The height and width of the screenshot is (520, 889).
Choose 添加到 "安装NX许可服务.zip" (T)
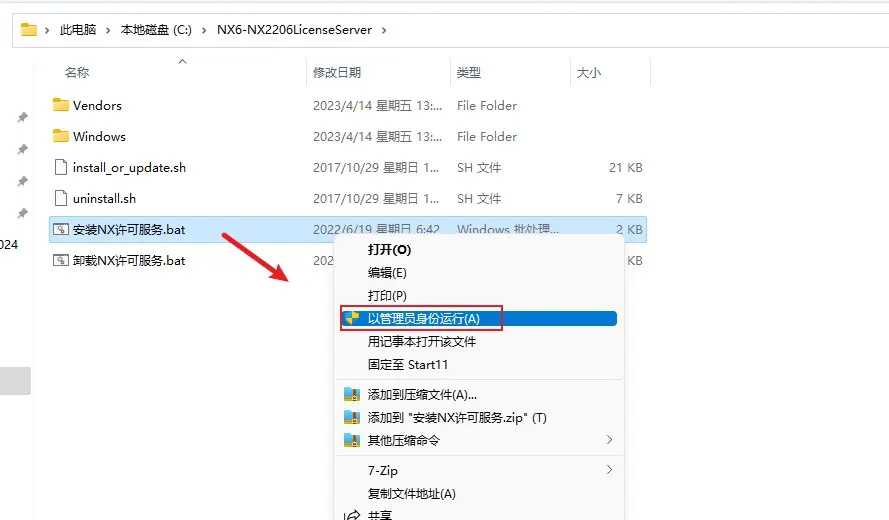pyautogui.click(x=457, y=418)
